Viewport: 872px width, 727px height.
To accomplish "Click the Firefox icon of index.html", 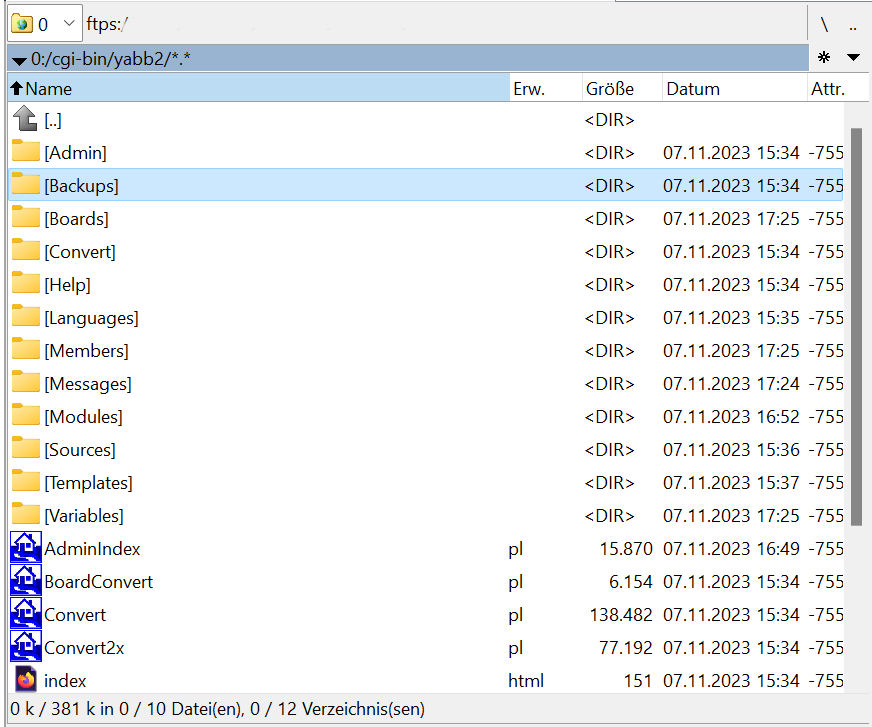I will [x=25, y=681].
